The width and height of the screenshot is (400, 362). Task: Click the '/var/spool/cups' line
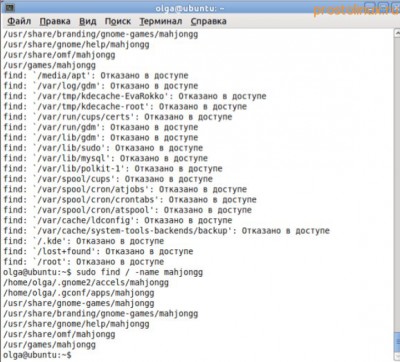108,179
